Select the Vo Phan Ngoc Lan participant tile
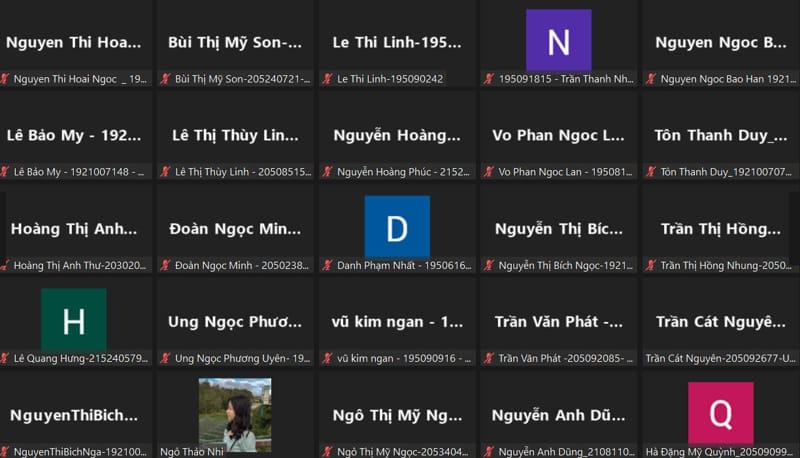This screenshot has height=458, width=800. coord(558,135)
